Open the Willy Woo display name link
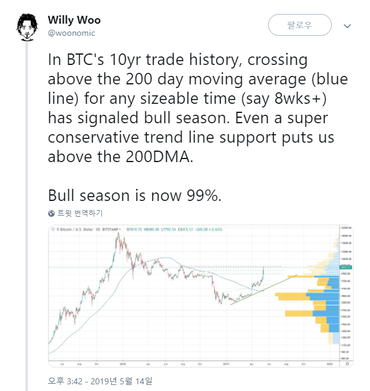This screenshot has height=391, width=370. 74,20
